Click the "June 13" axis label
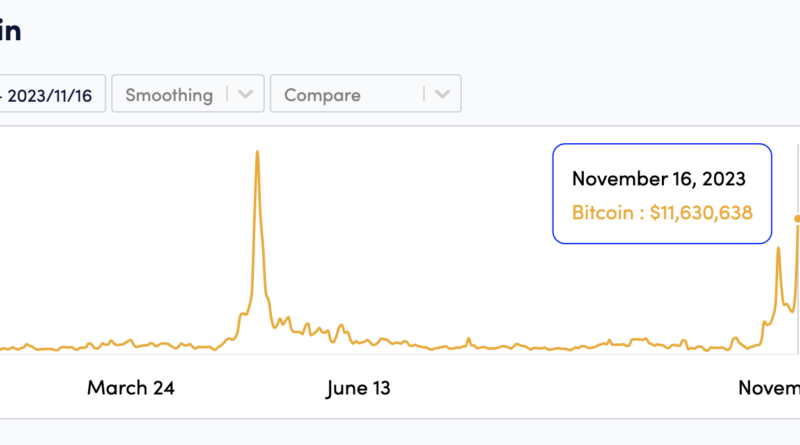Image resolution: width=800 pixels, height=445 pixels. tap(358, 388)
